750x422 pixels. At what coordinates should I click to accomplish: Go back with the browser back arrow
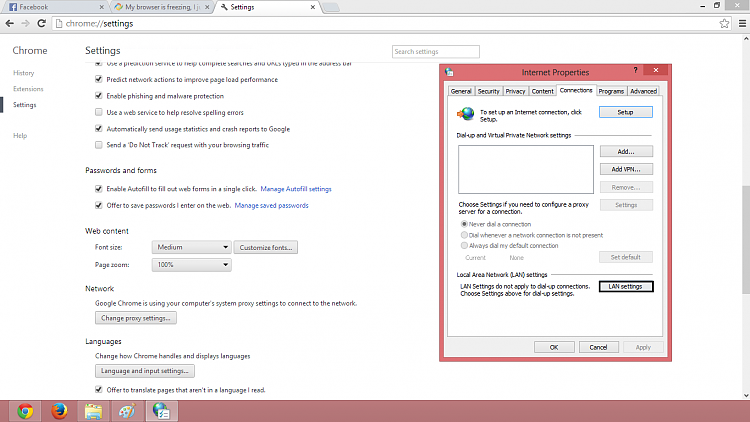click(10, 23)
